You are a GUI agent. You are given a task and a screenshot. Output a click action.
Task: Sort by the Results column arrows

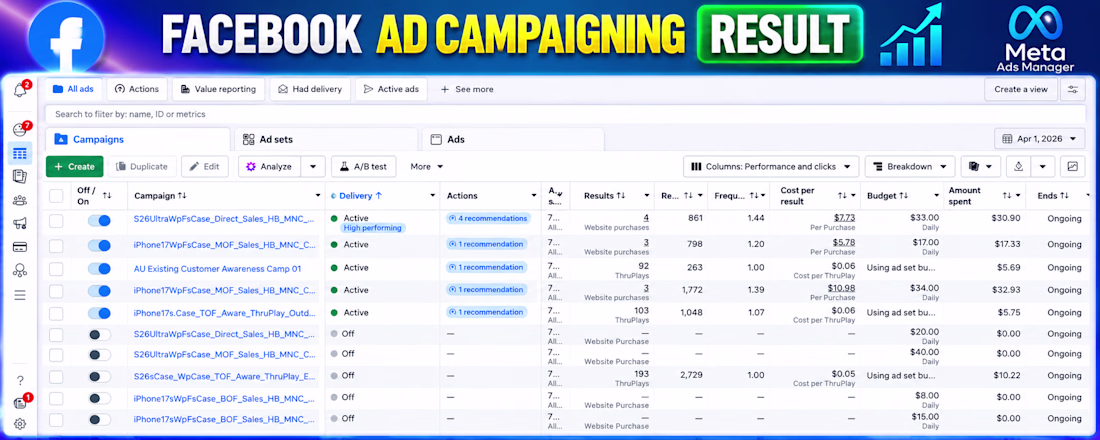[620, 196]
